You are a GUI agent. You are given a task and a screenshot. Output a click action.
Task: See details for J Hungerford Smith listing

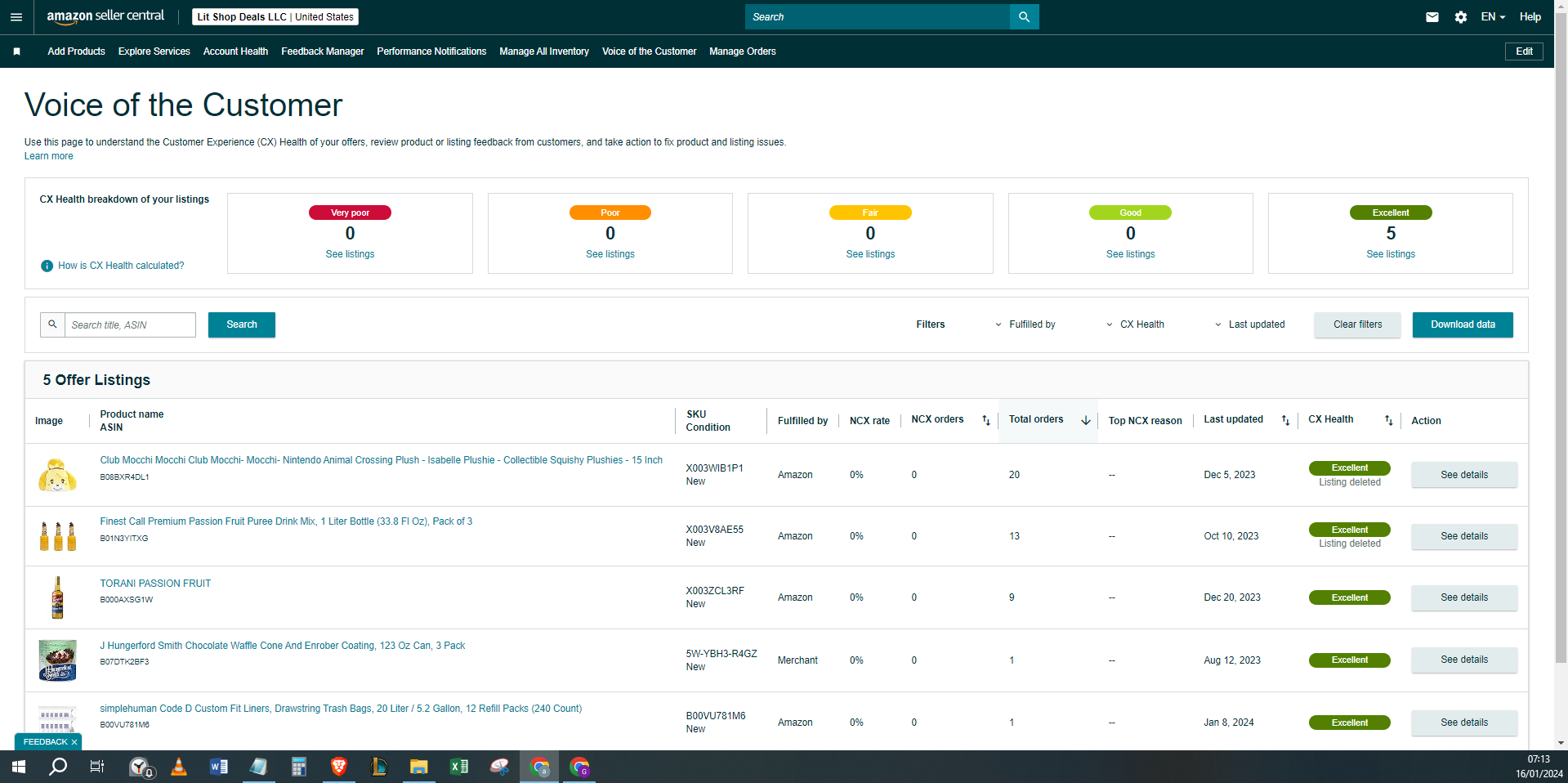(x=1464, y=660)
